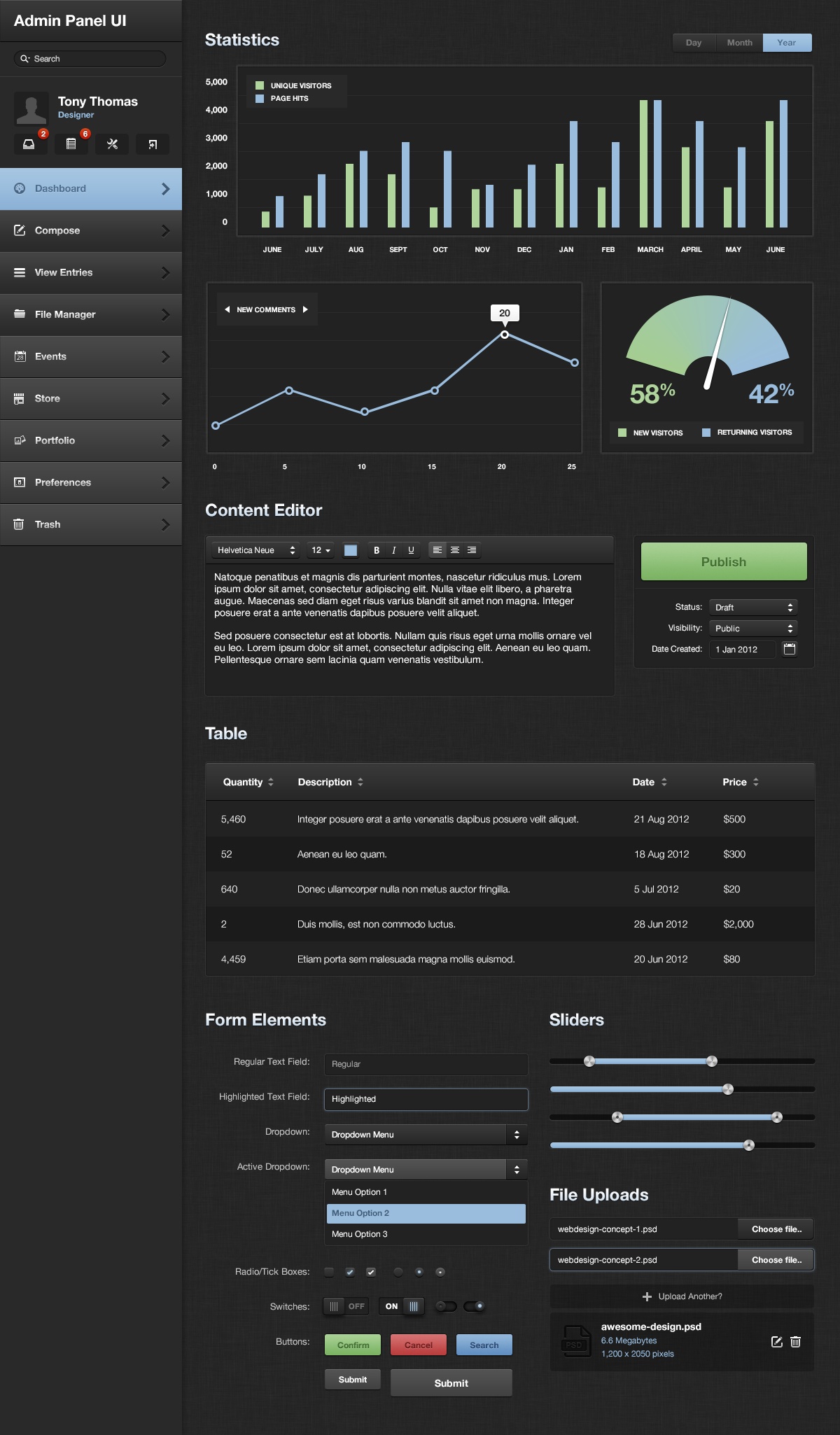The height and width of the screenshot is (1435, 840).
Task: Toggle bold formatting in Content Editor
Action: coord(377,550)
